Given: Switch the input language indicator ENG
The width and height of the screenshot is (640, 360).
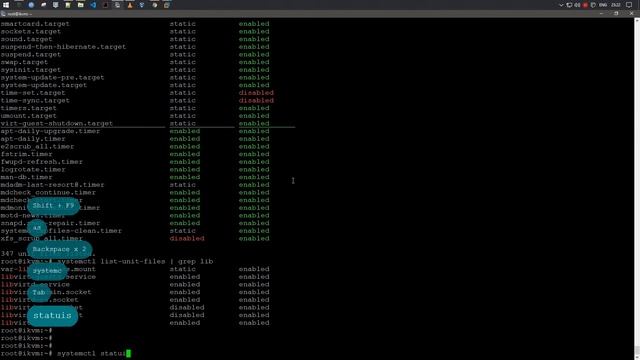Looking at the screenshot, I should point(603,5).
